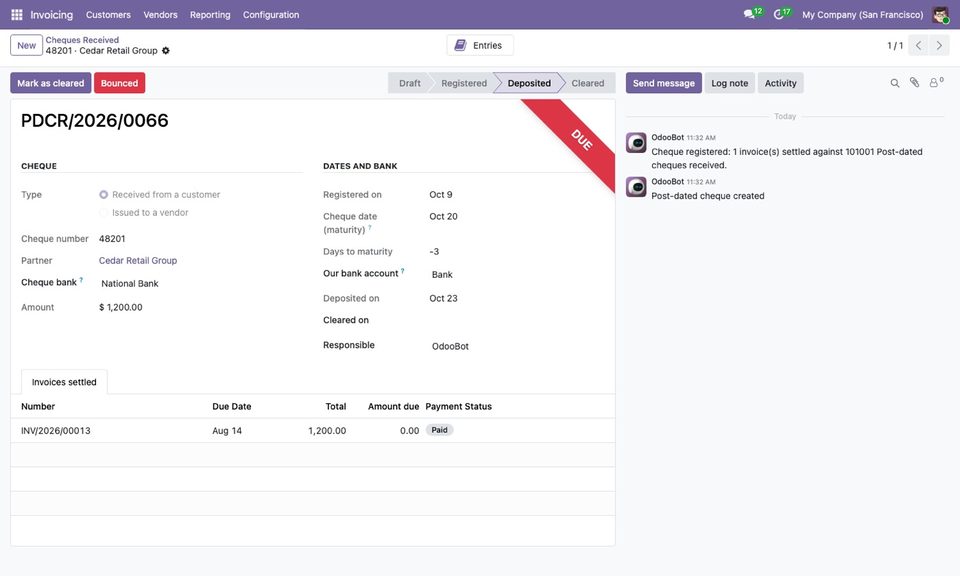Image resolution: width=960 pixels, height=576 pixels.
Task: Open the Cheque bank field dropdown
Action: (x=201, y=283)
